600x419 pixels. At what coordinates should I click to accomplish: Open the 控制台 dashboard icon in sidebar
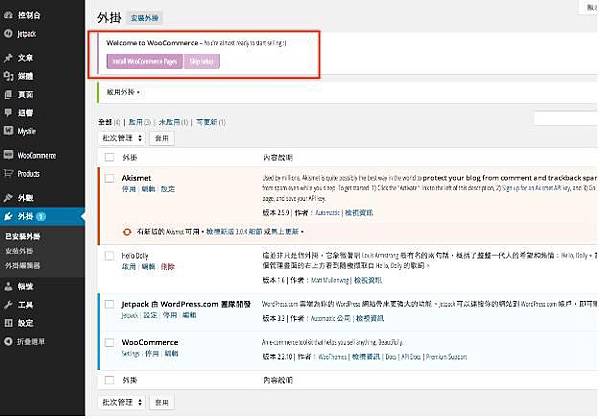point(8,15)
